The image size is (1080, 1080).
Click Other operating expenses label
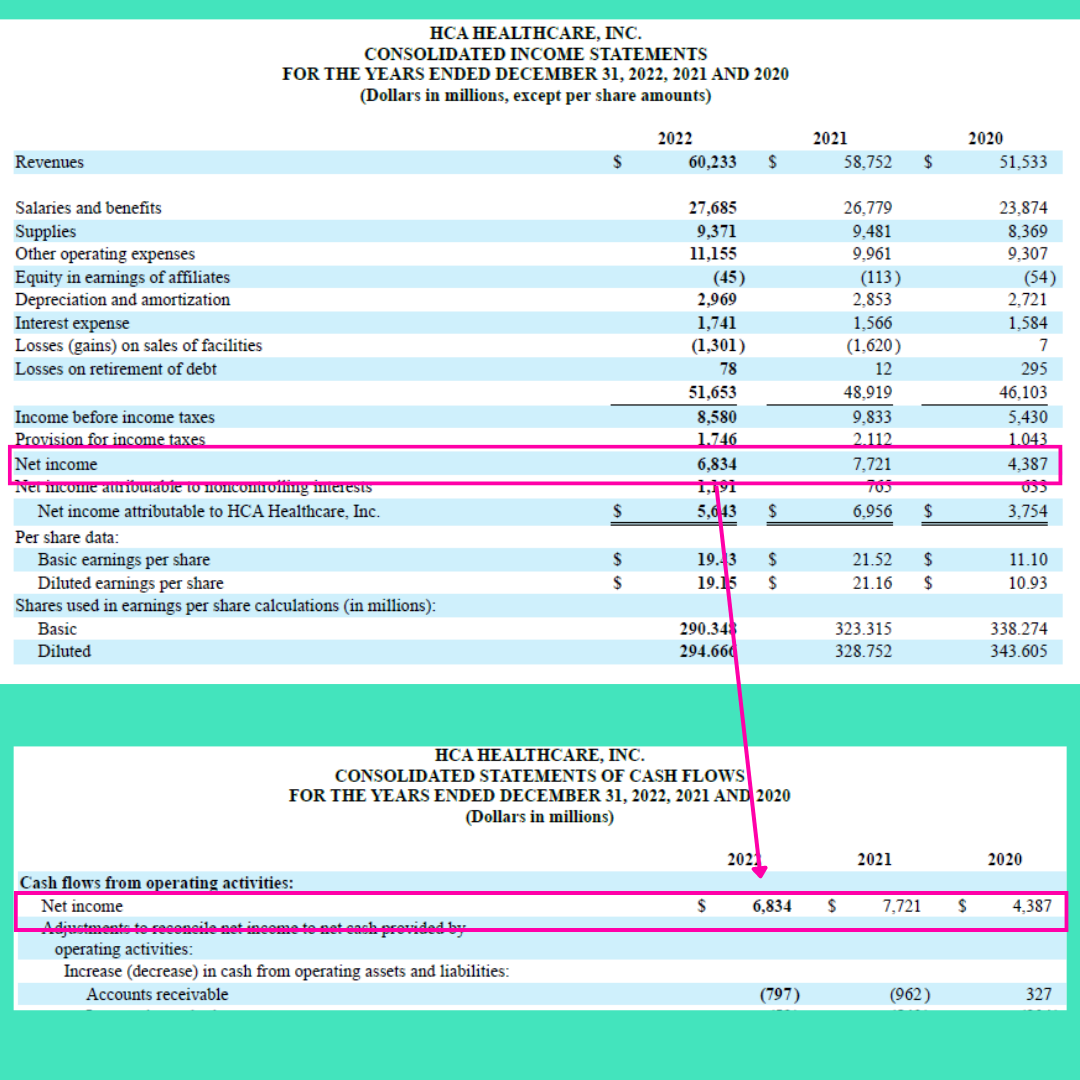point(105,254)
